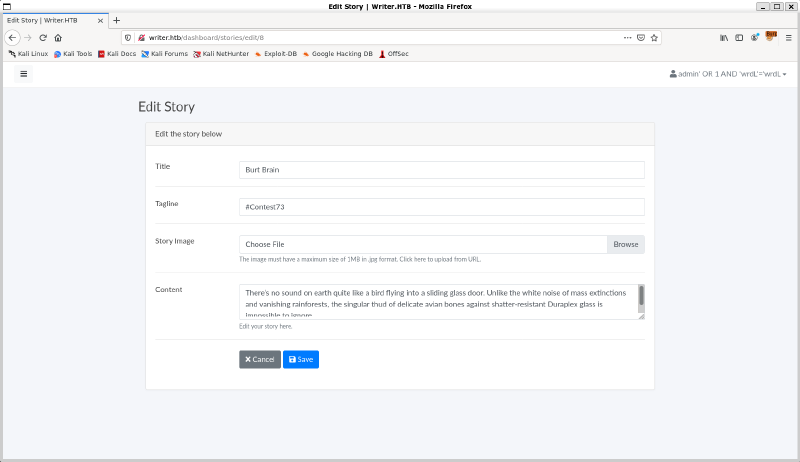
Task: Open the new tab plus button
Action: (x=116, y=20)
